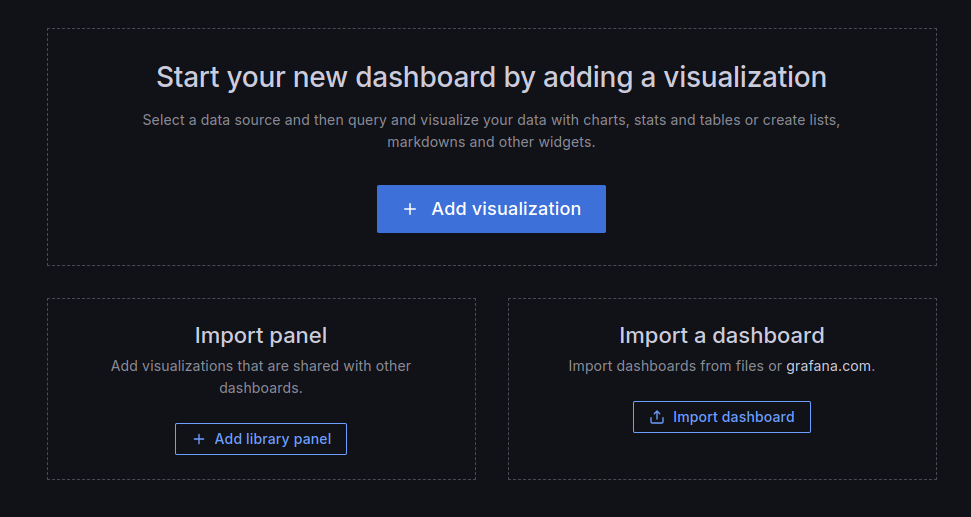Viewport: 971px width, 517px height.
Task: Click the 'Import panel' heading
Action: 261,335
